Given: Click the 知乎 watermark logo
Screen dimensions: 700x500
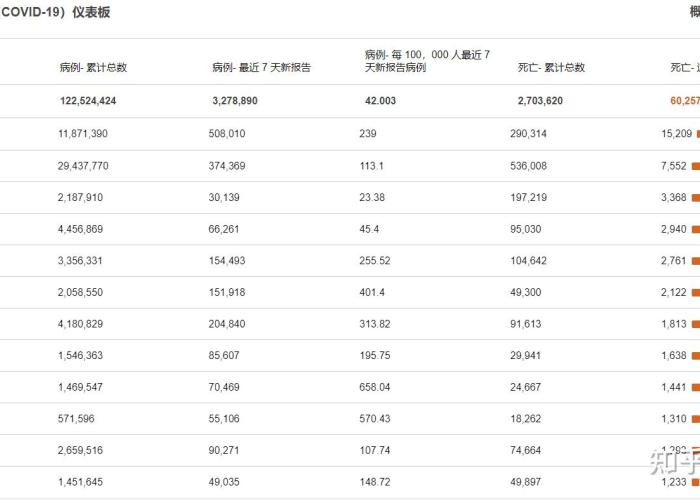Looking at the screenshot, I should pos(675,462).
